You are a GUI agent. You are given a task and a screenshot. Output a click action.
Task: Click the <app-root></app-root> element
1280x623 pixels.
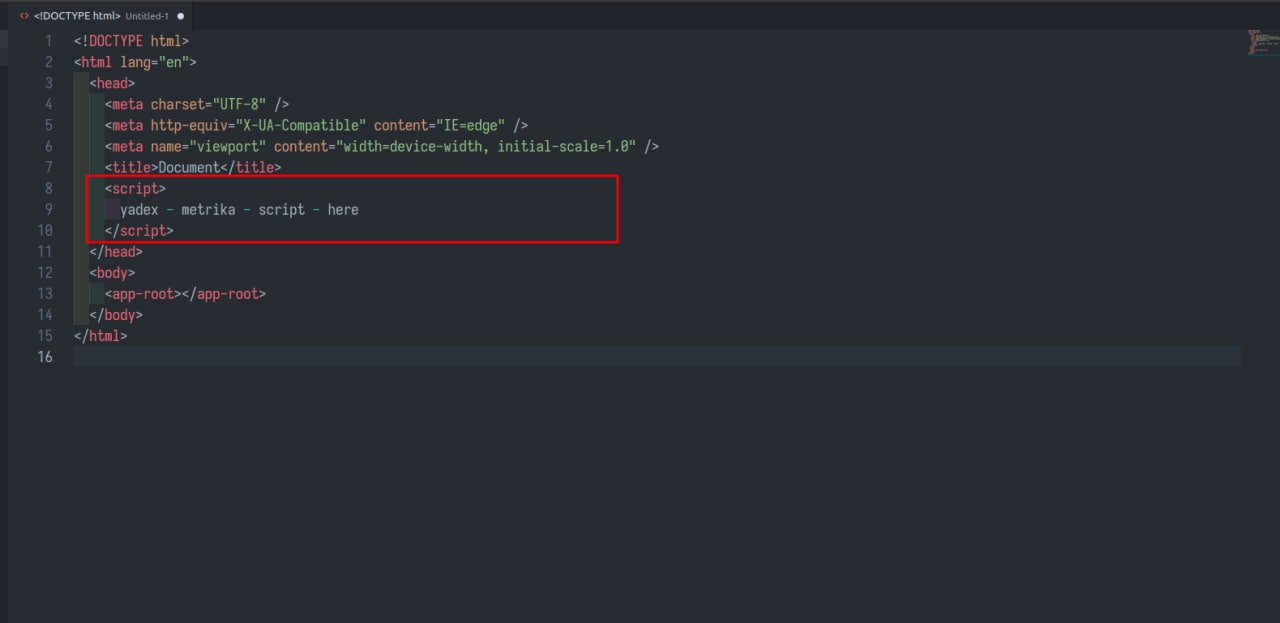[x=185, y=293]
